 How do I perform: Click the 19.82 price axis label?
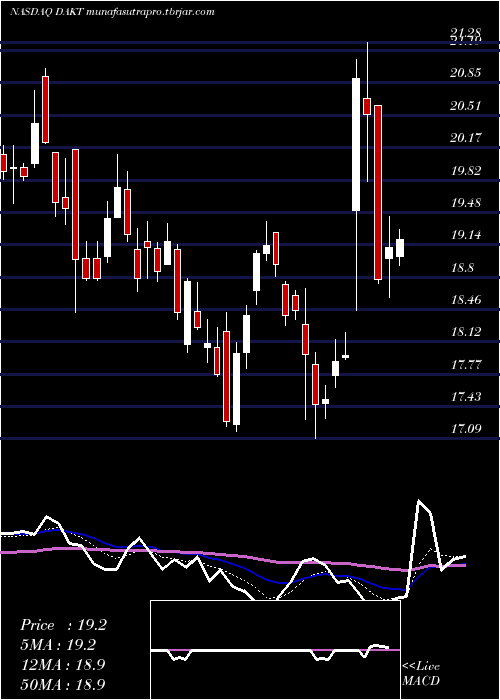(x=466, y=171)
